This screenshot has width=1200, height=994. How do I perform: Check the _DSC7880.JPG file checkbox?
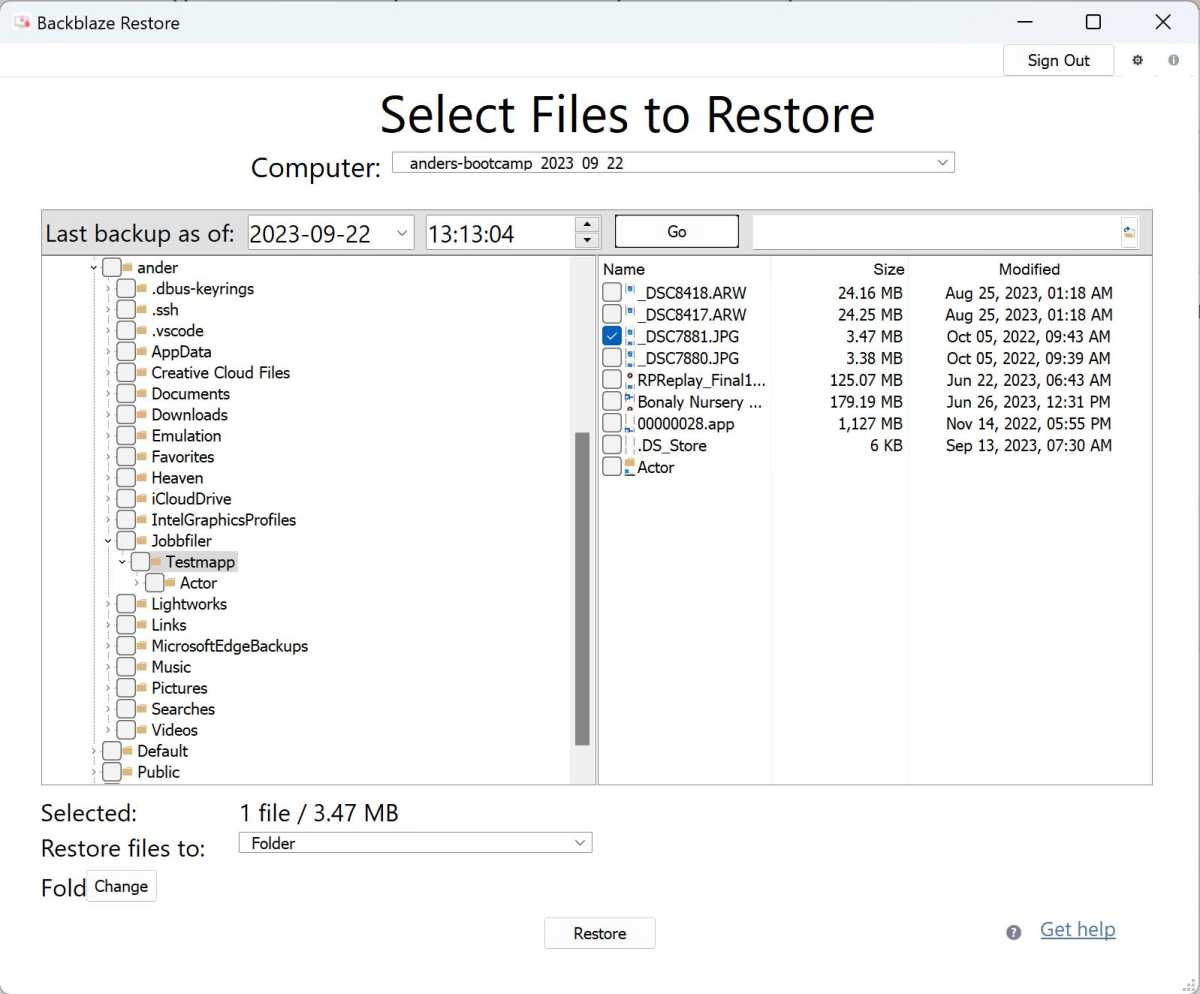point(612,358)
